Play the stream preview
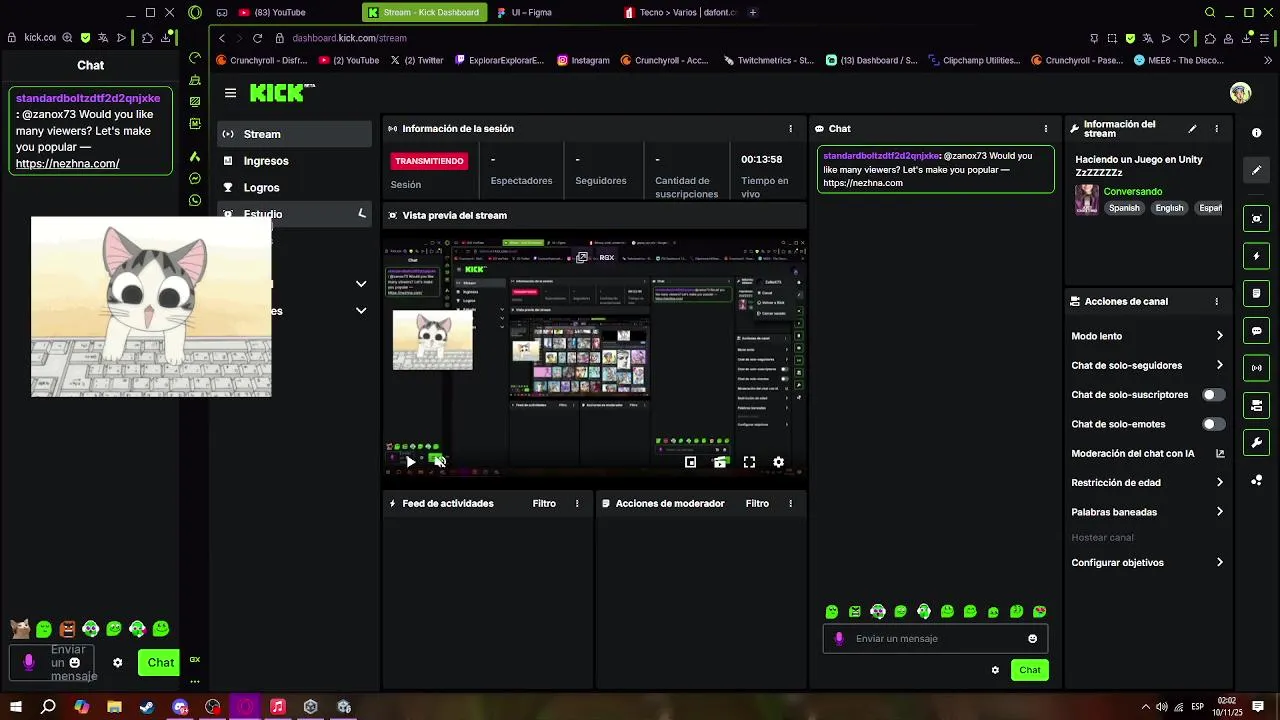 coord(410,462)
